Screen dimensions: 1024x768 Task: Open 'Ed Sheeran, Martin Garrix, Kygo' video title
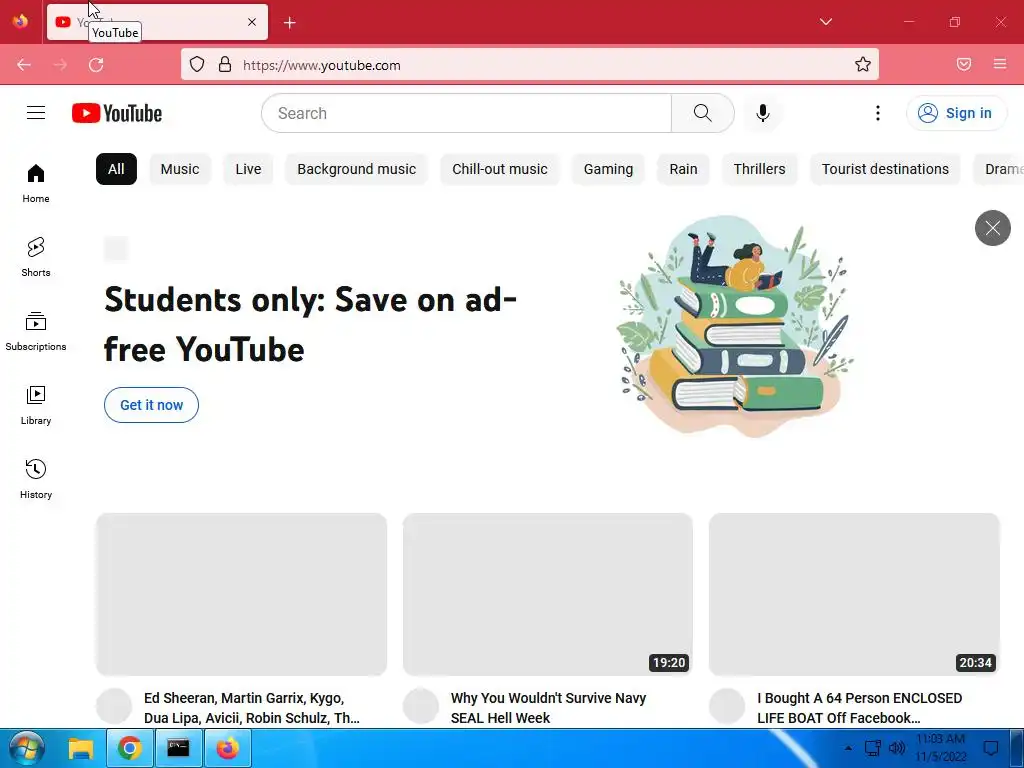tap(251, 708)
